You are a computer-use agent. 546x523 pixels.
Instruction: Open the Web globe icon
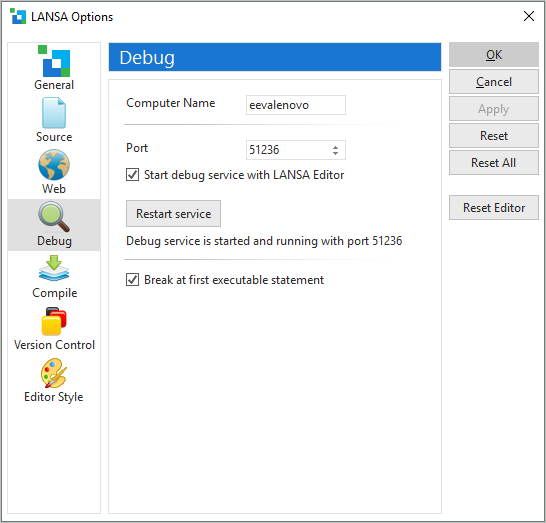click(54, 165)
